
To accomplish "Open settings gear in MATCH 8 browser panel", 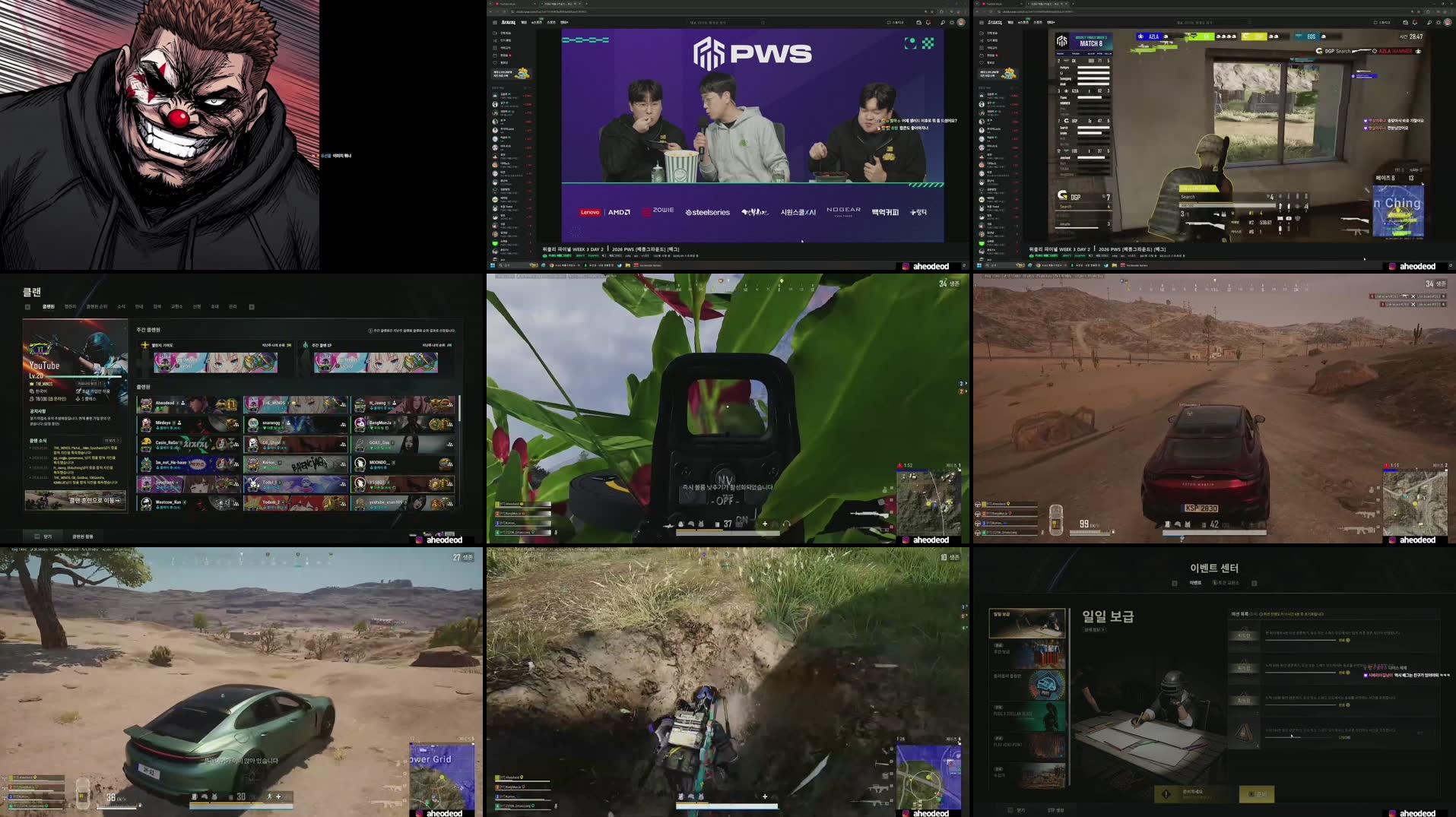I will tap(1438, 23).
